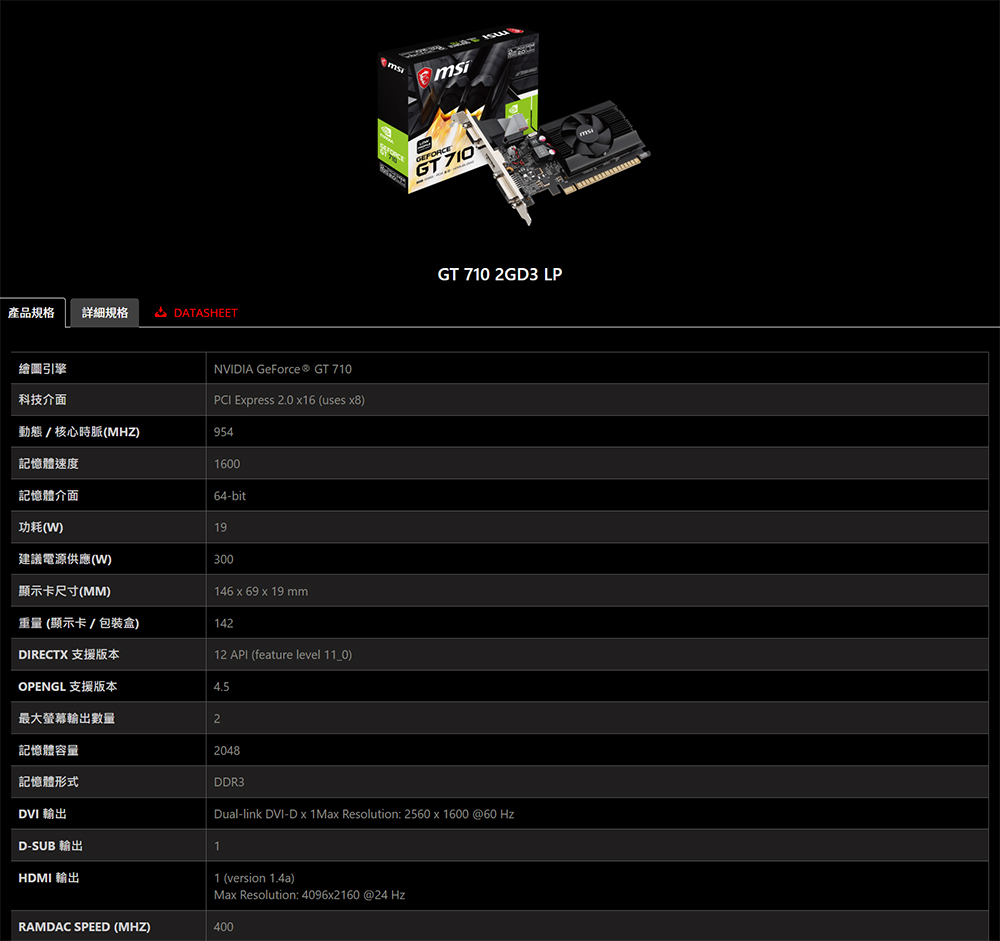Click the OpenGL value 4.5
Image resolution: width=1000 pixels, height=941 pixels.
221,687
